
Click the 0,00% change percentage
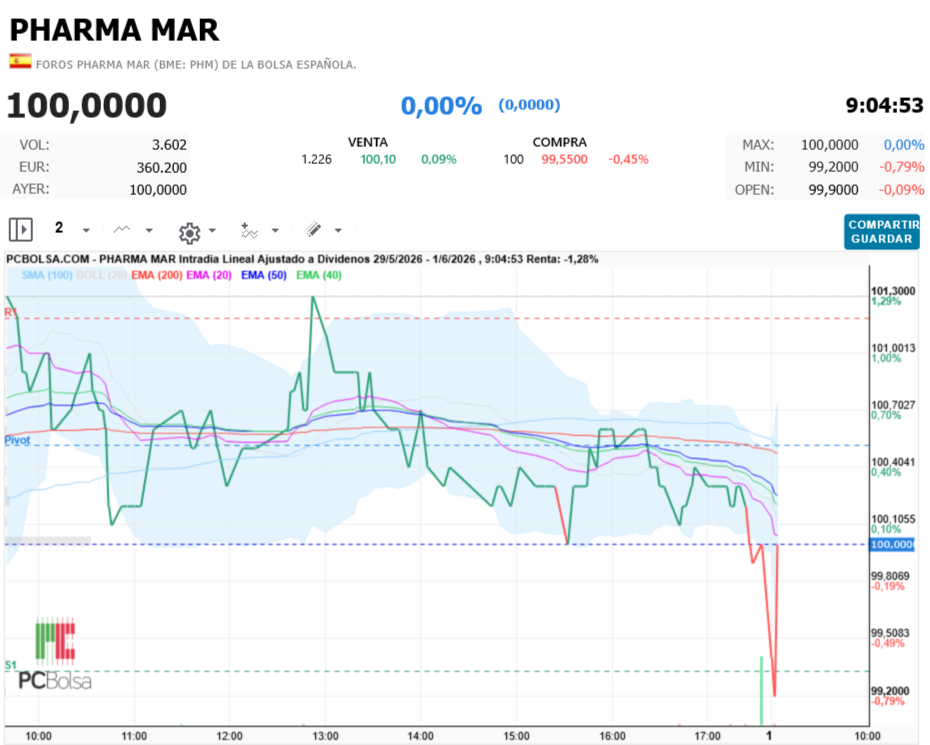tap(441, 106)
